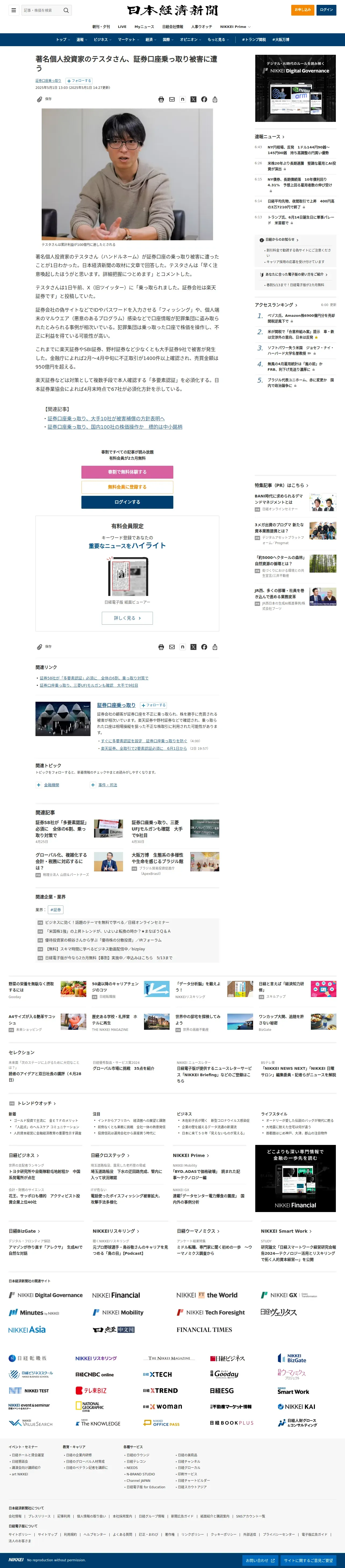Screen dimensions: 345x1568
Task: Open the 日経会社情報 menu item
Action: click(x=172, y=27)
